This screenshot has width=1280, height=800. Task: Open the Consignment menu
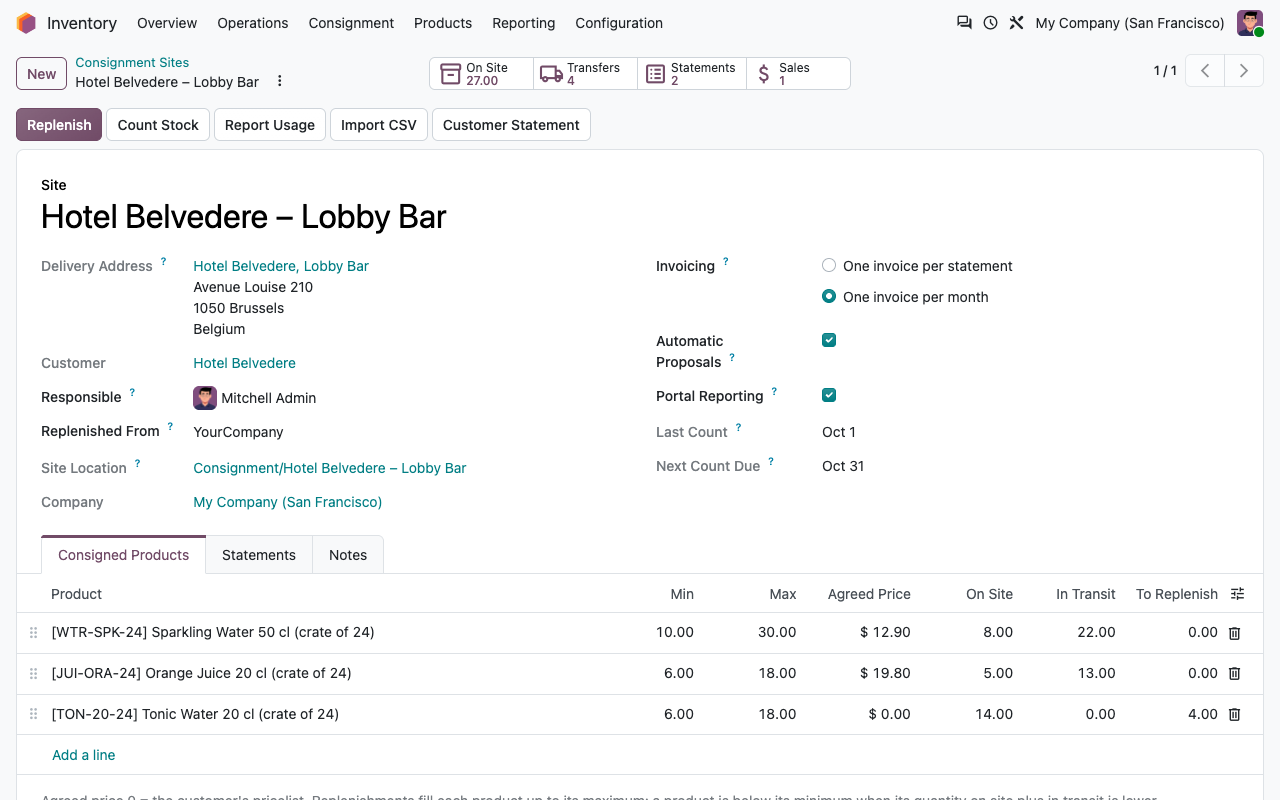click(x=351, y=23)
